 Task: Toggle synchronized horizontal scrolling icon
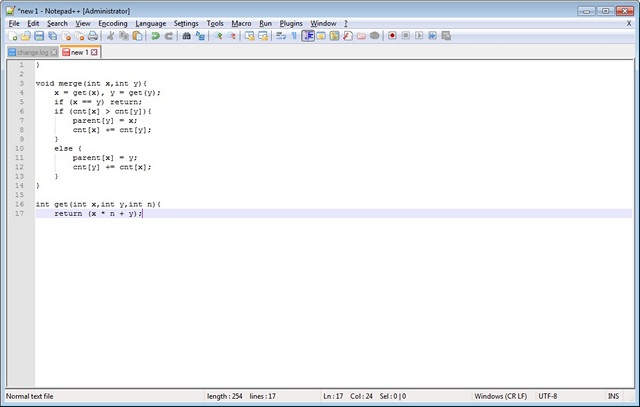point(263,36)
